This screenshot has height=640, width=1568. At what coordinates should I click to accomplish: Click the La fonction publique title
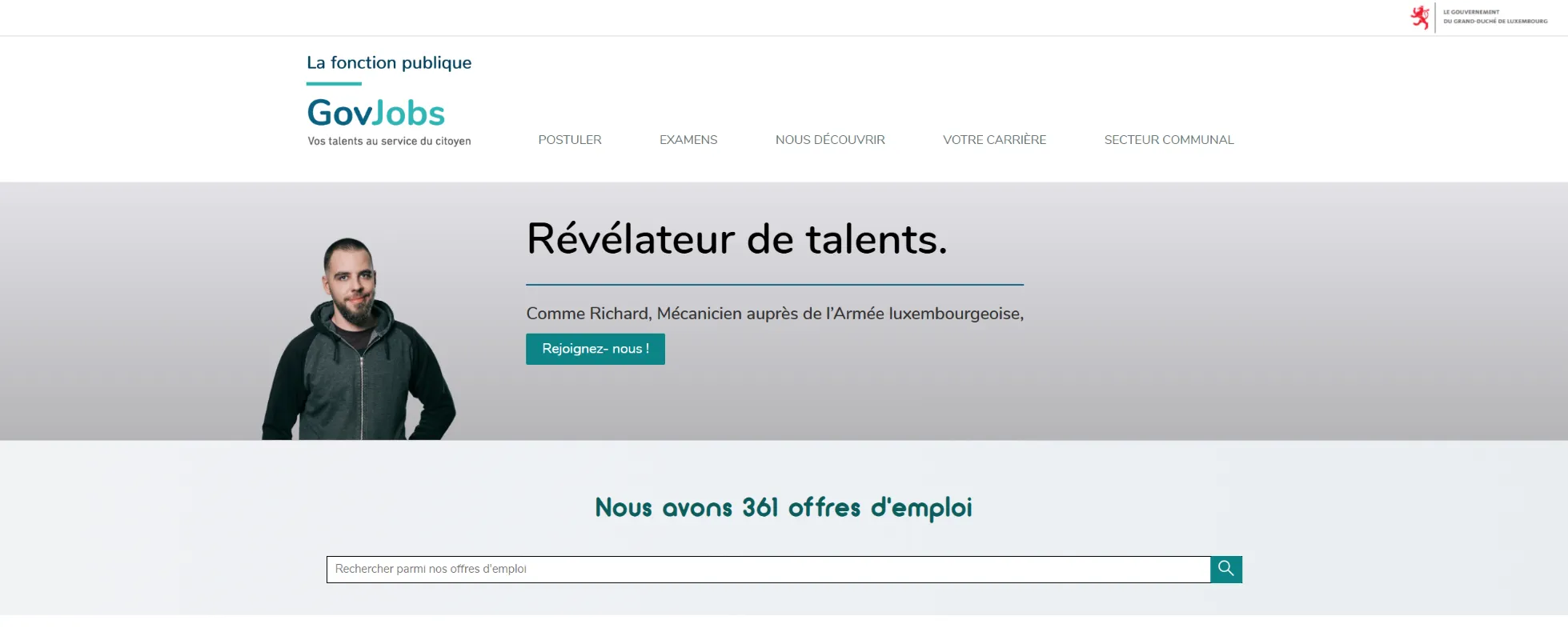389,62
